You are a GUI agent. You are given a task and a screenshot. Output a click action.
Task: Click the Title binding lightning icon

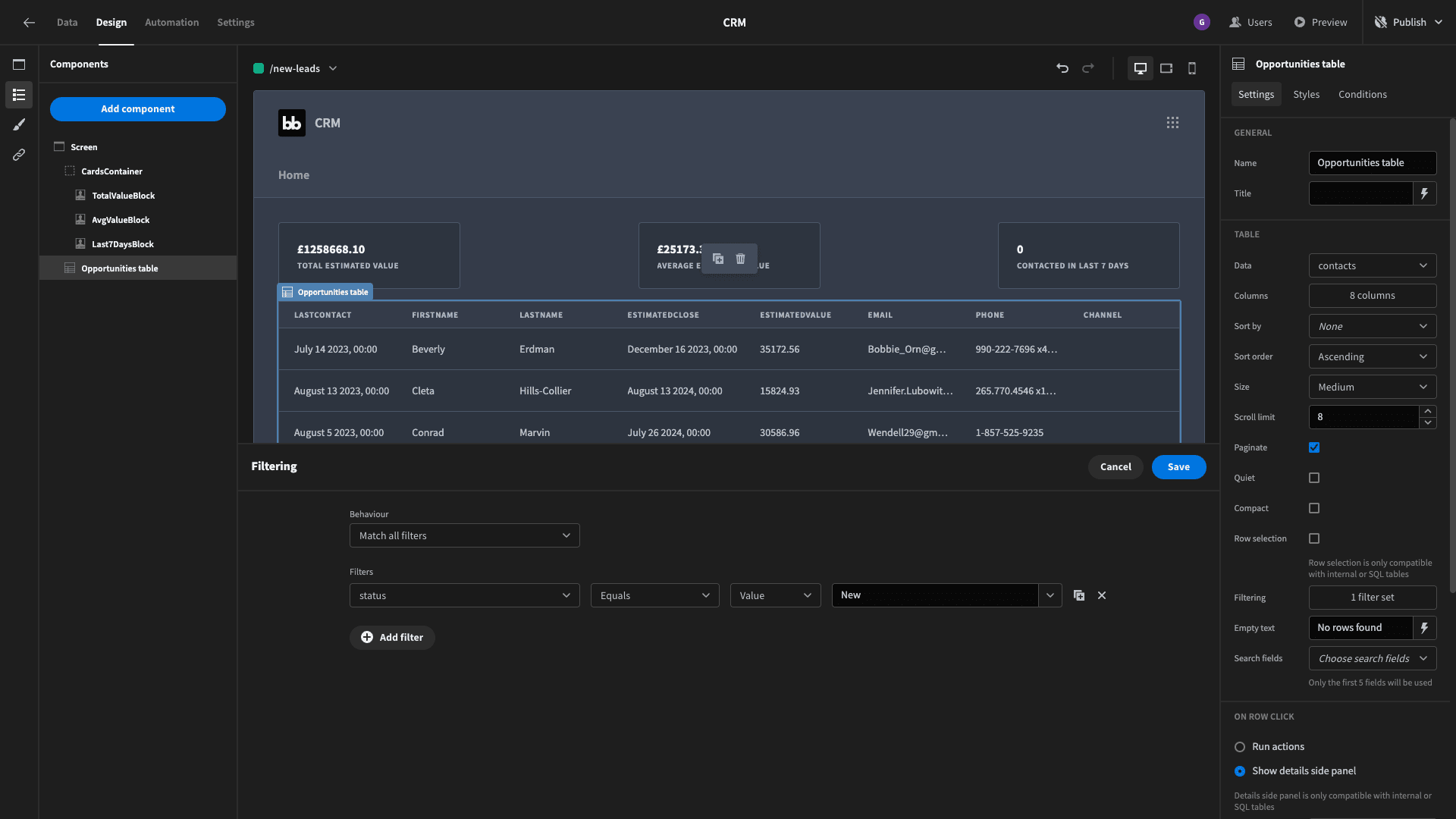1425,193
